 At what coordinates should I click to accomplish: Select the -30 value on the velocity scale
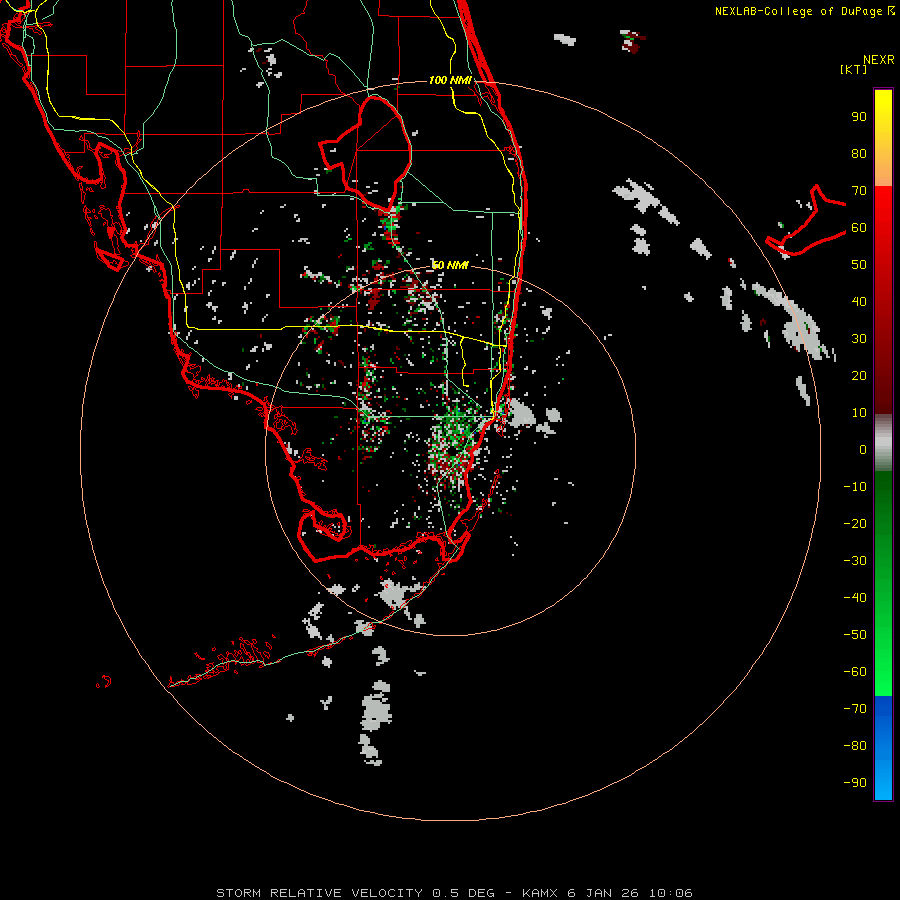[855, 561]
